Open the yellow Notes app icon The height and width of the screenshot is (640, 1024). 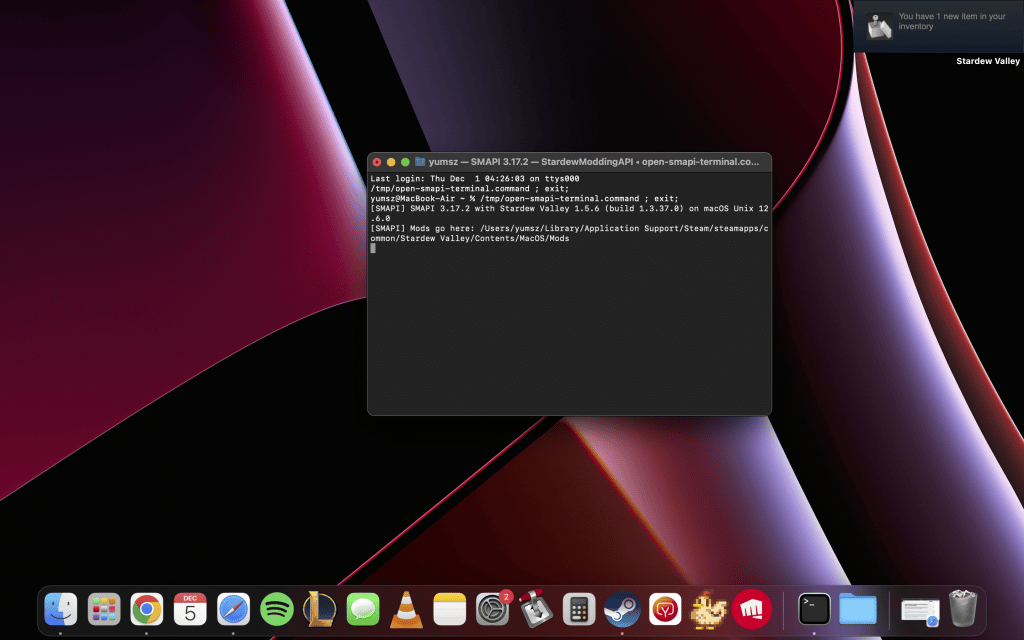449,609
